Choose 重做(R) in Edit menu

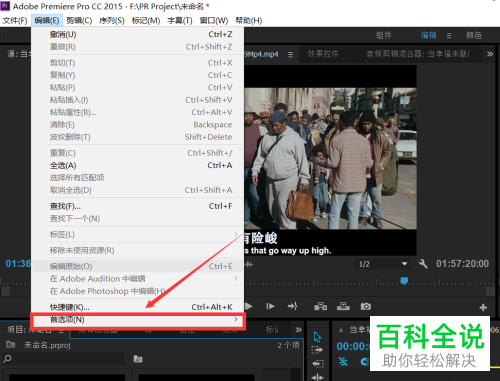(x=138, y=47)
